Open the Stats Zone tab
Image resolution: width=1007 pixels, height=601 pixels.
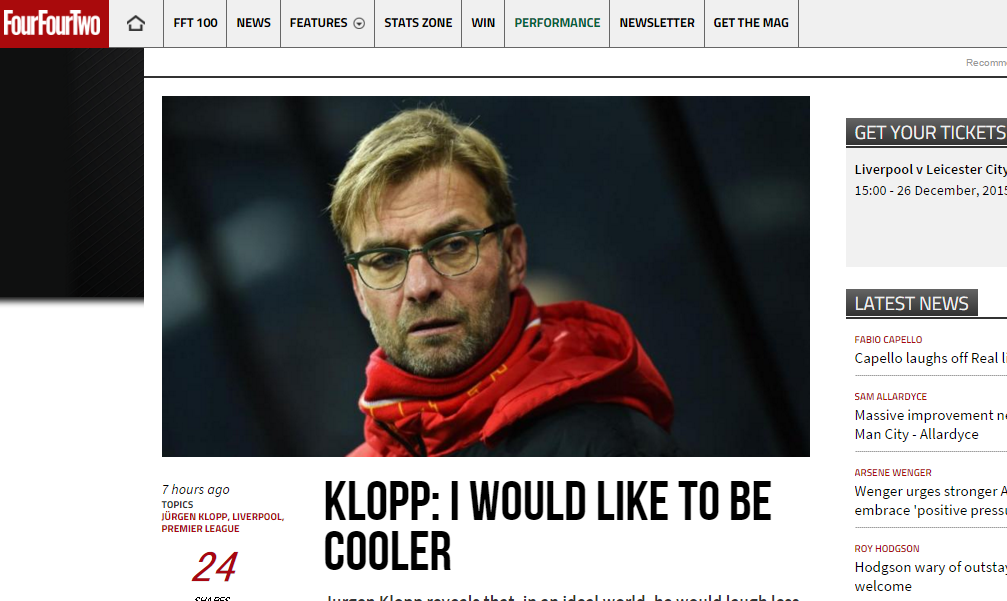(418, 23)
